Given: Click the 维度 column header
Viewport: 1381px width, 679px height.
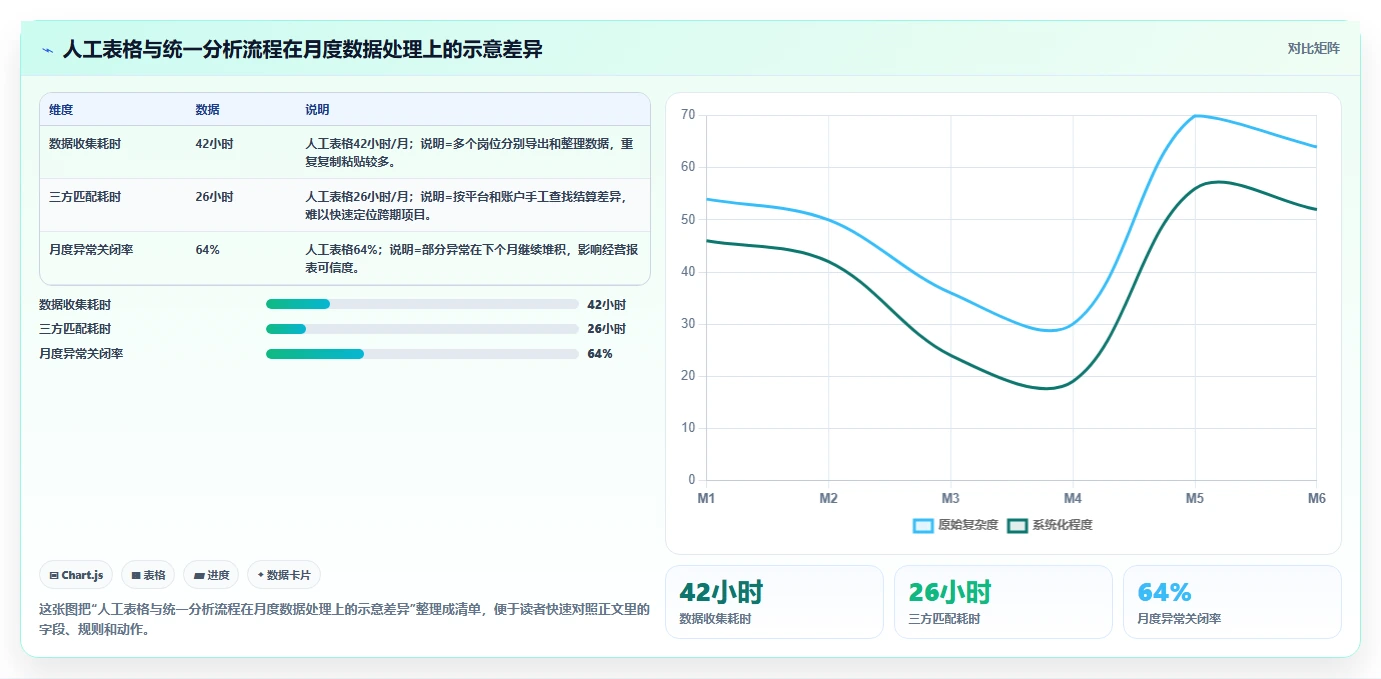Looking at the screenshot, I should point(61,110).
